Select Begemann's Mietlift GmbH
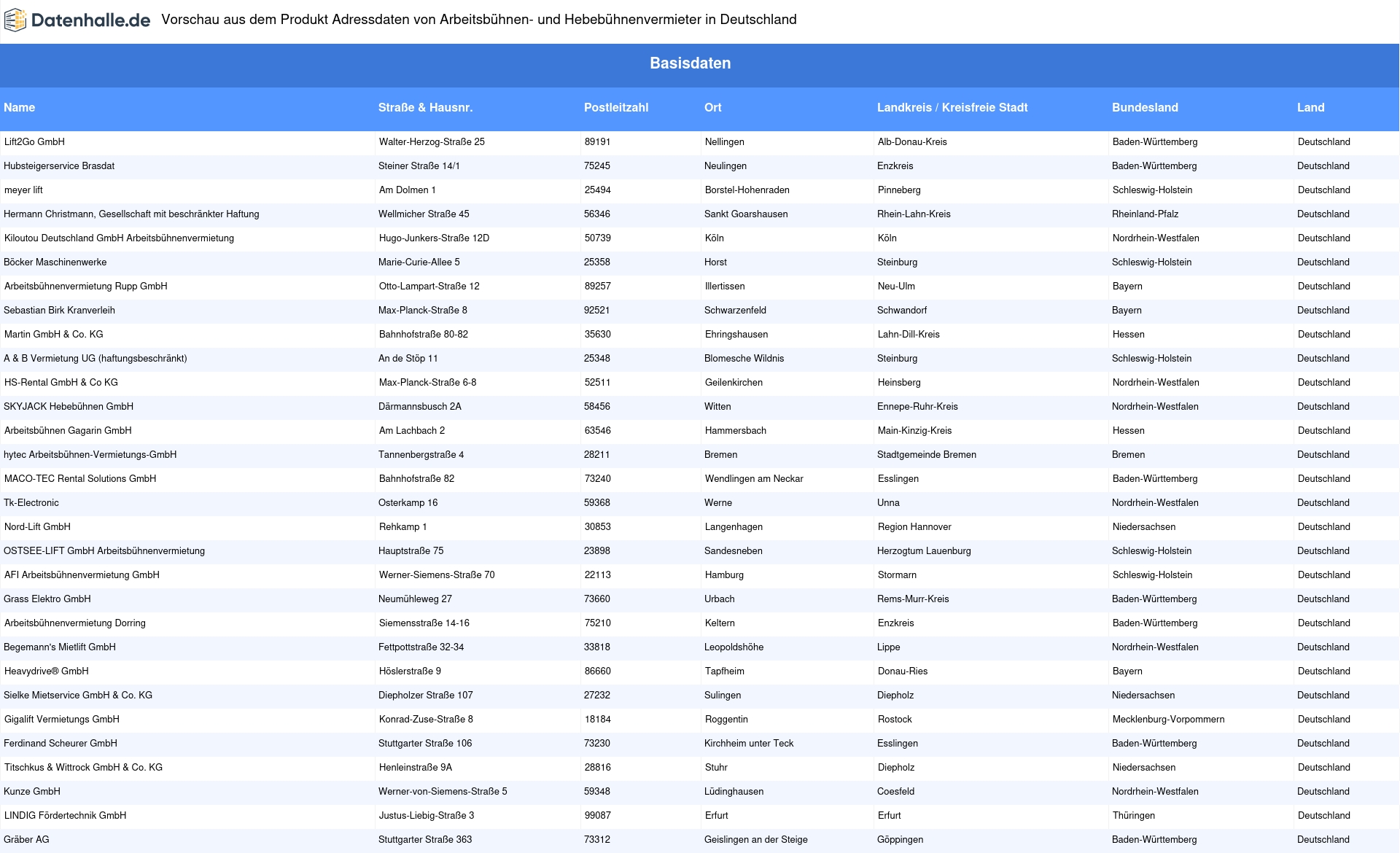The height and width of the screenshot is (853, 1400). pyautogui.click(x=60, y=647)
